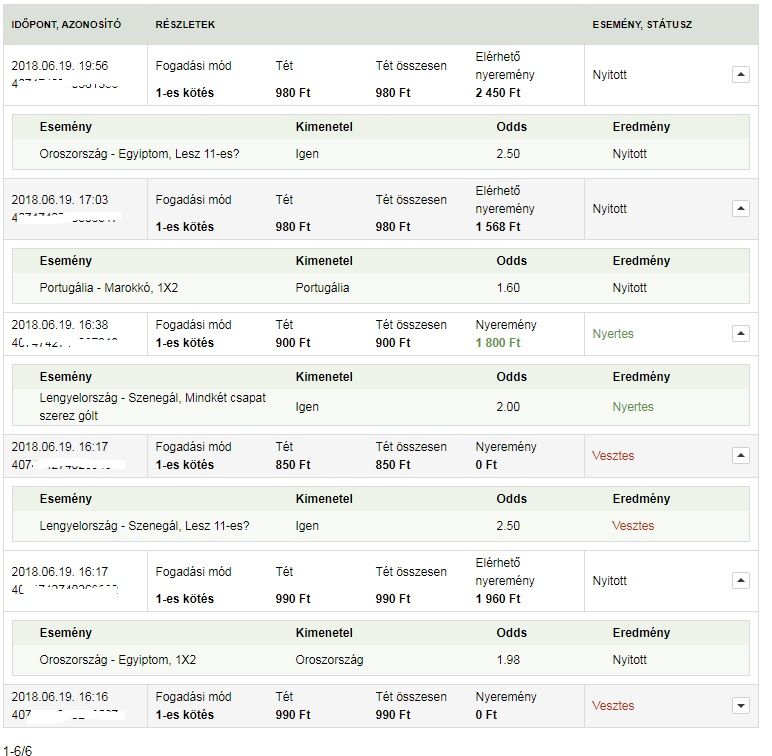Open the Oroszország - Egyiptom, Lesz 11-es? event
This screenshot has height=756, width=772.
click(x=140, y=154)
